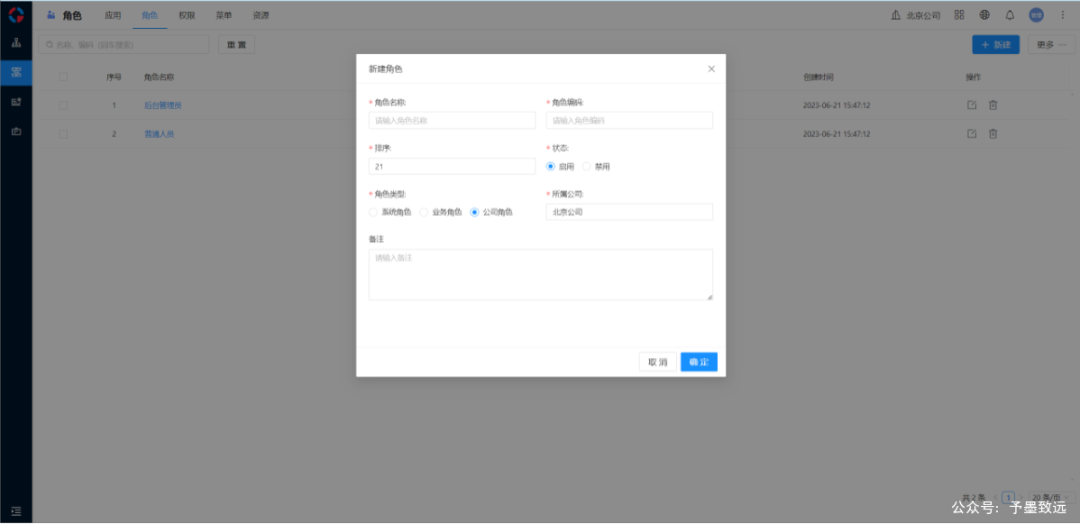Choose 公司角色 role type
The width and height of the screenshot is (1080, 524).
click(x=474, y=212)
